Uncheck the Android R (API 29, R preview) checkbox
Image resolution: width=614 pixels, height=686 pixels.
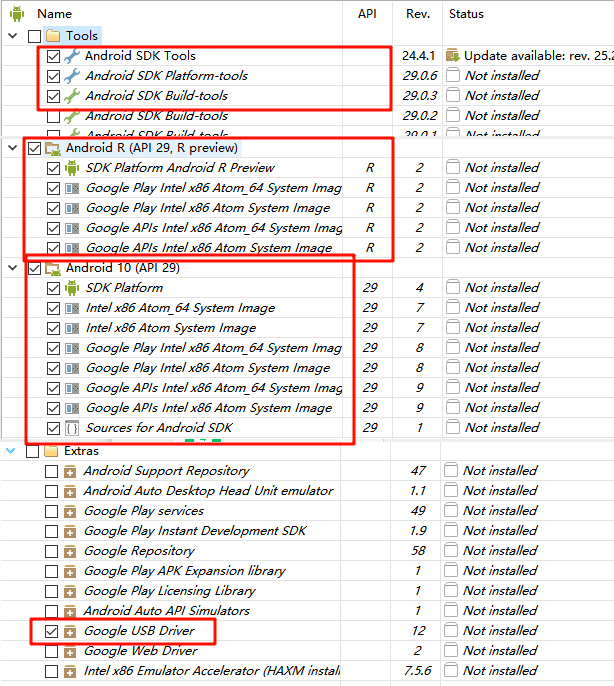[x=35, y=149]
